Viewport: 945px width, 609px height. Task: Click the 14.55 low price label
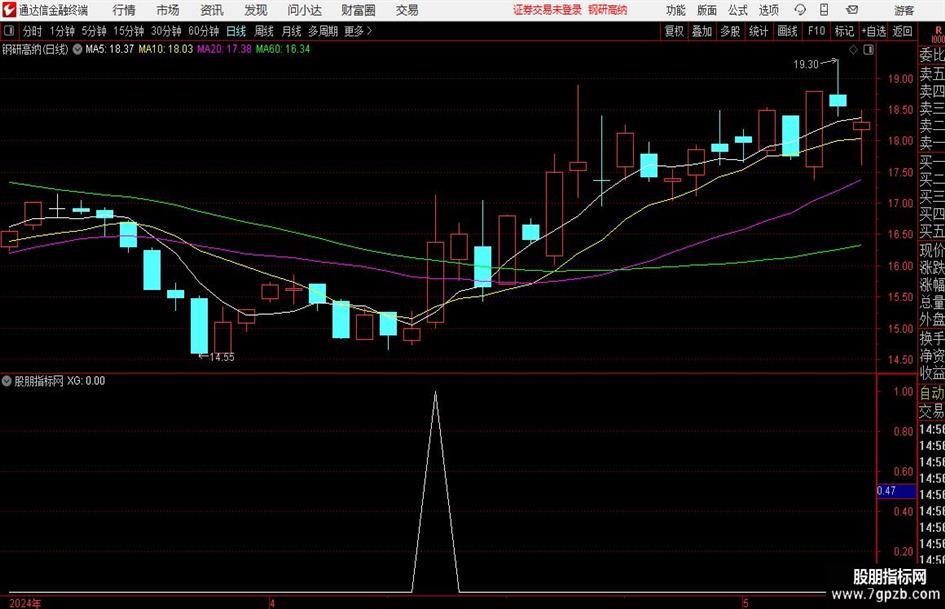tap(222, 357)
